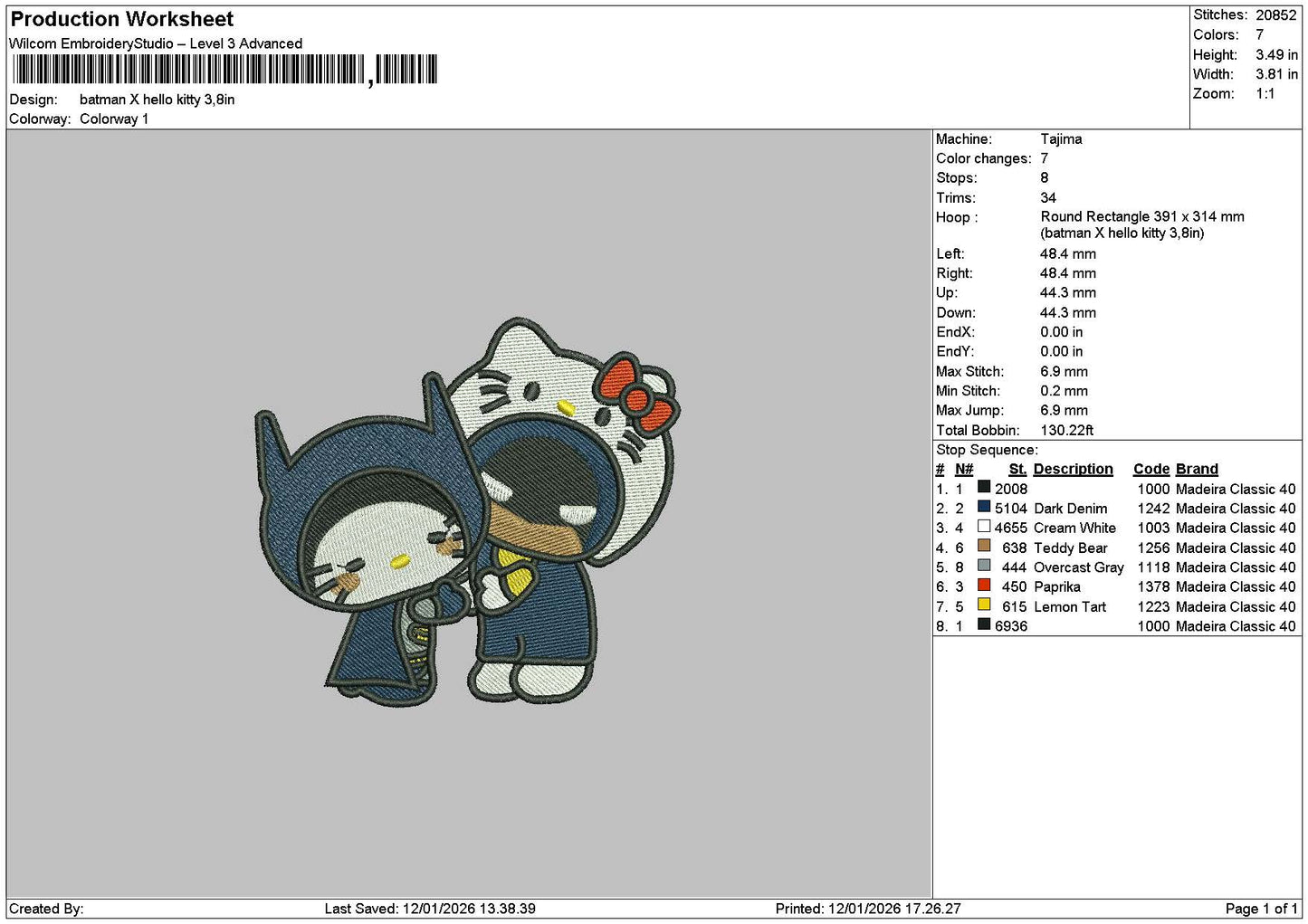Click the 'EndY:' label

(x=955, y=352)
